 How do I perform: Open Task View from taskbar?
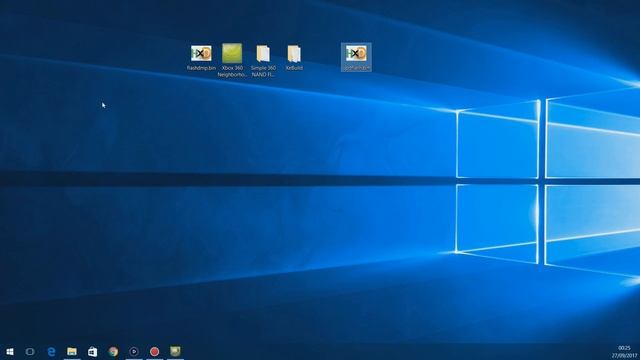[x=30, y=351]
